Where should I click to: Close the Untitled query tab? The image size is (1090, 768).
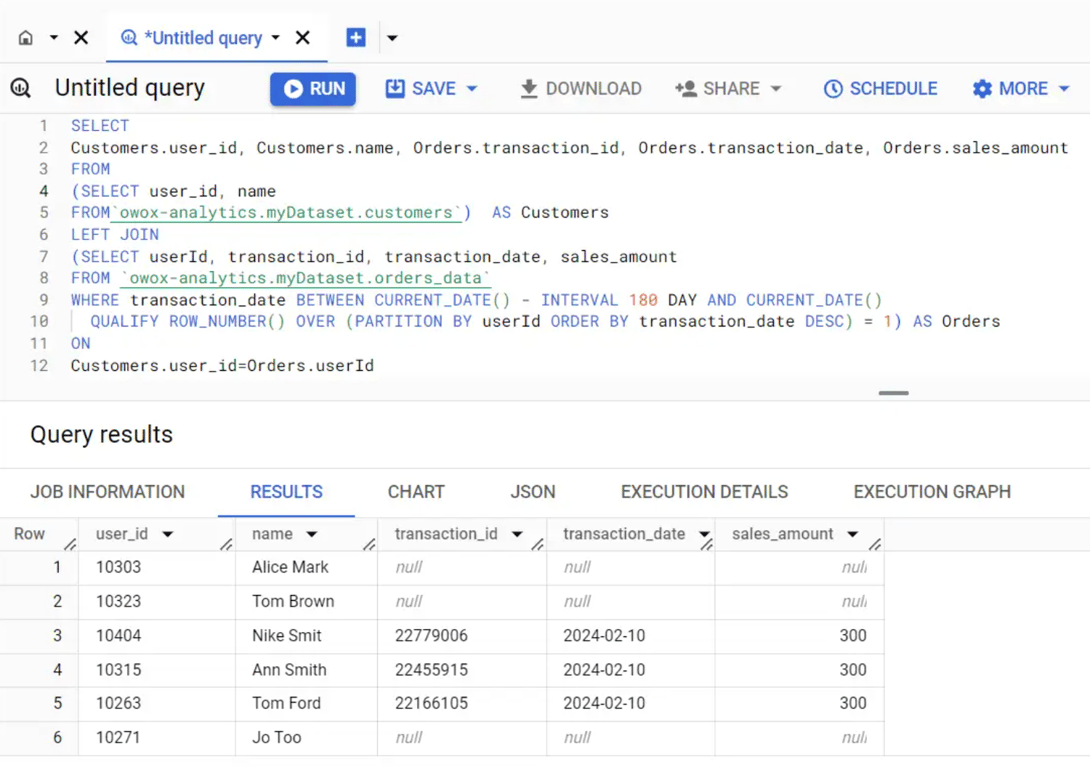click(302, 38)
